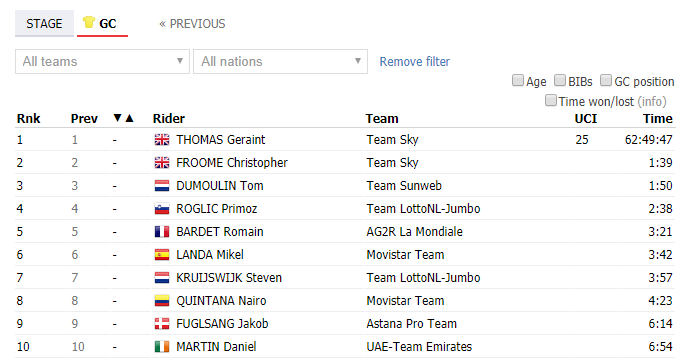This screenshot has width=688, height=362.
Task: Sort by the position change arrows column
Action: point(123,118)
